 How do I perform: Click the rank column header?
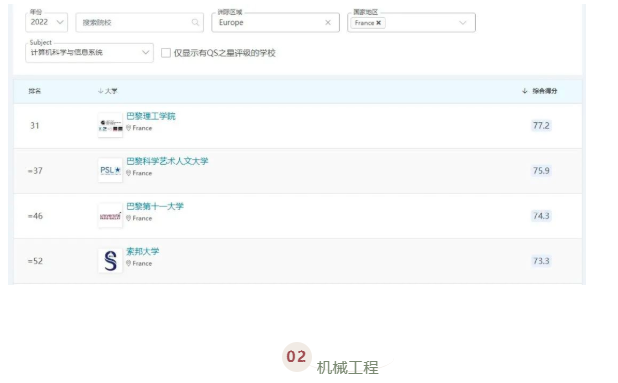(x=35, y=91)
